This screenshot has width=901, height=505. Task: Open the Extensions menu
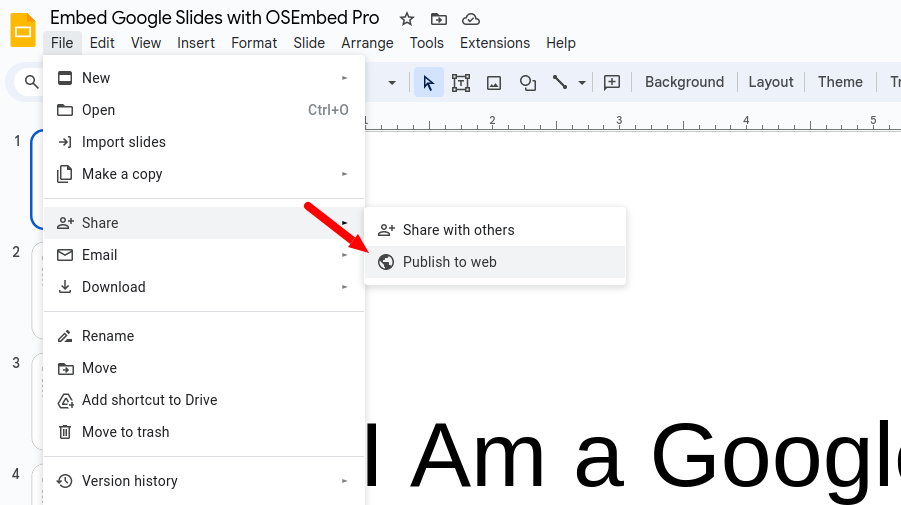pyautogui.click(x=495, y=43)
